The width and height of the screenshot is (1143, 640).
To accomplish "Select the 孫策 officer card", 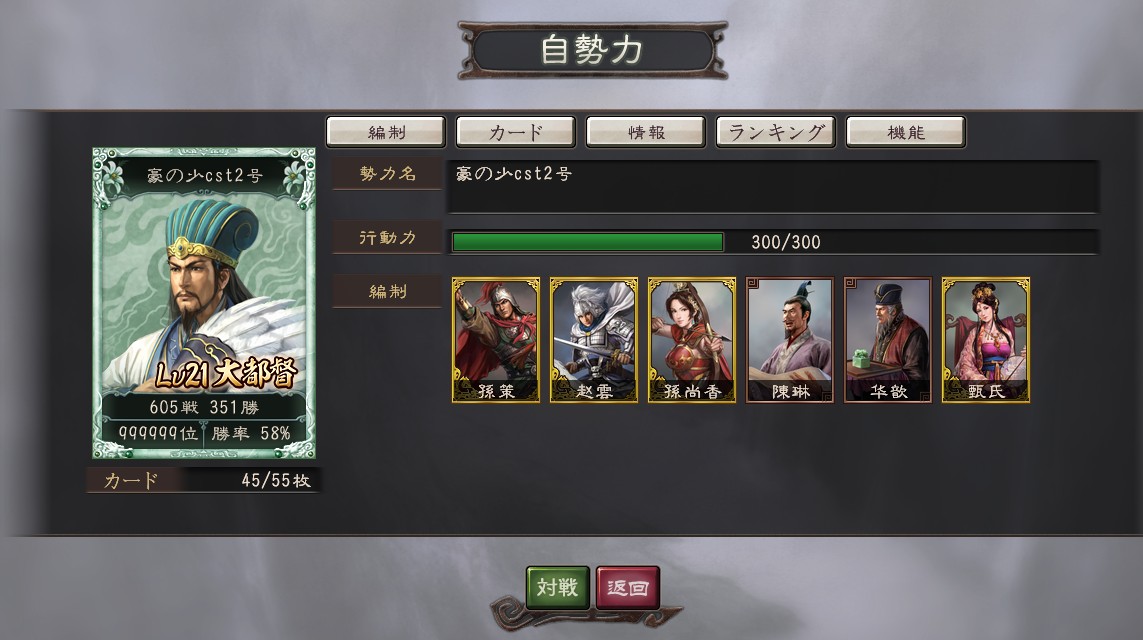I will [496, 340].
